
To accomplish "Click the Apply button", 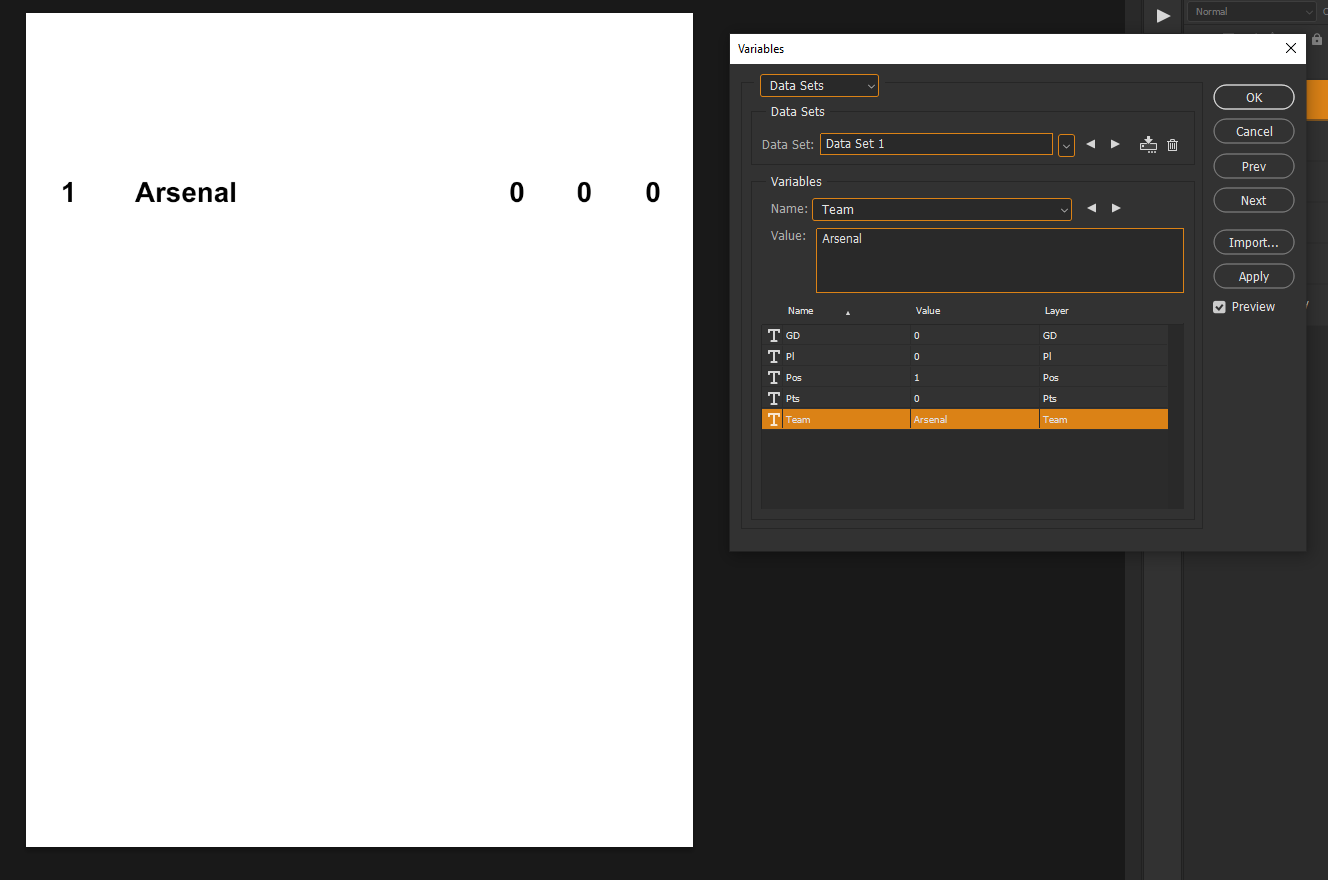I will (x=1254, y=276).
